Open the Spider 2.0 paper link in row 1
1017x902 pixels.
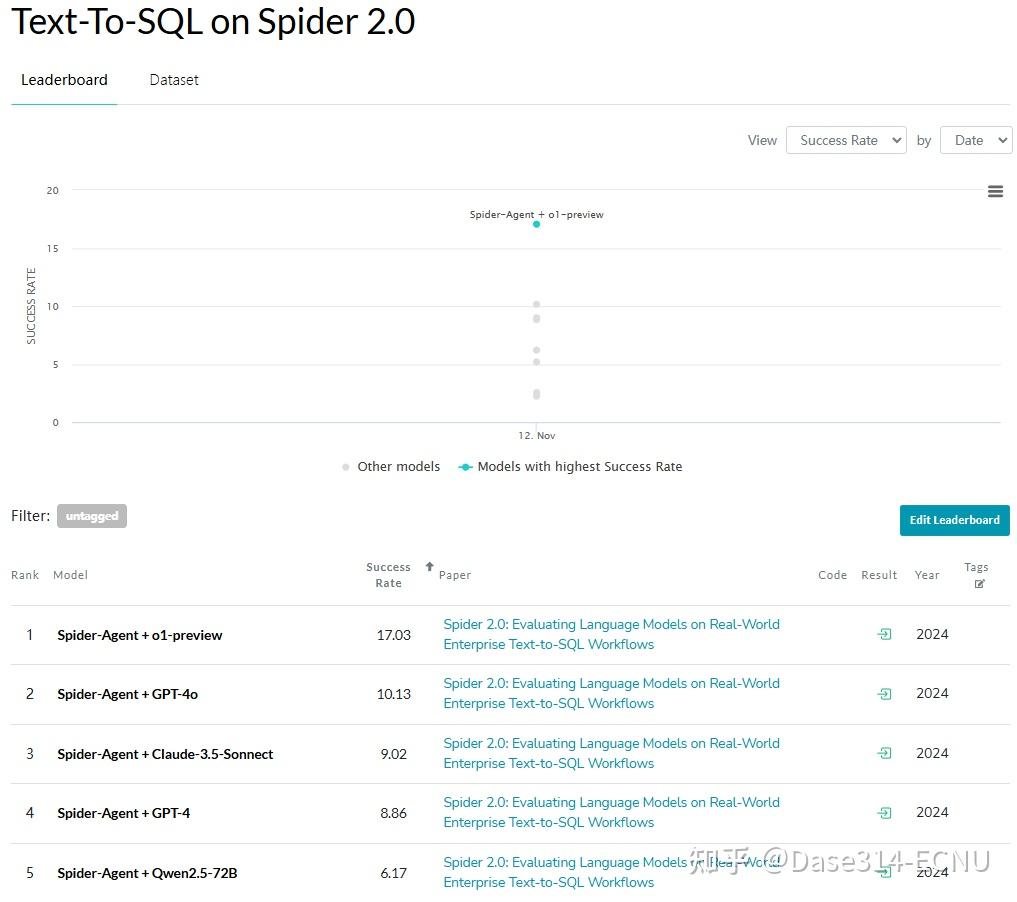point(611,634)
